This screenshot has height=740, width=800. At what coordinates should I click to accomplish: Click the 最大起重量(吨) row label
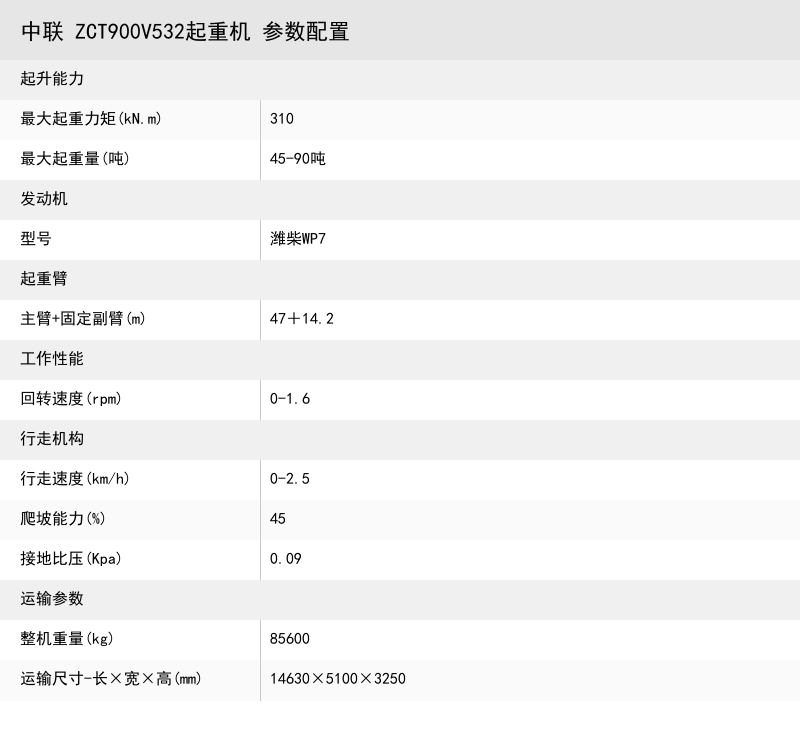(x=77, y=159)
